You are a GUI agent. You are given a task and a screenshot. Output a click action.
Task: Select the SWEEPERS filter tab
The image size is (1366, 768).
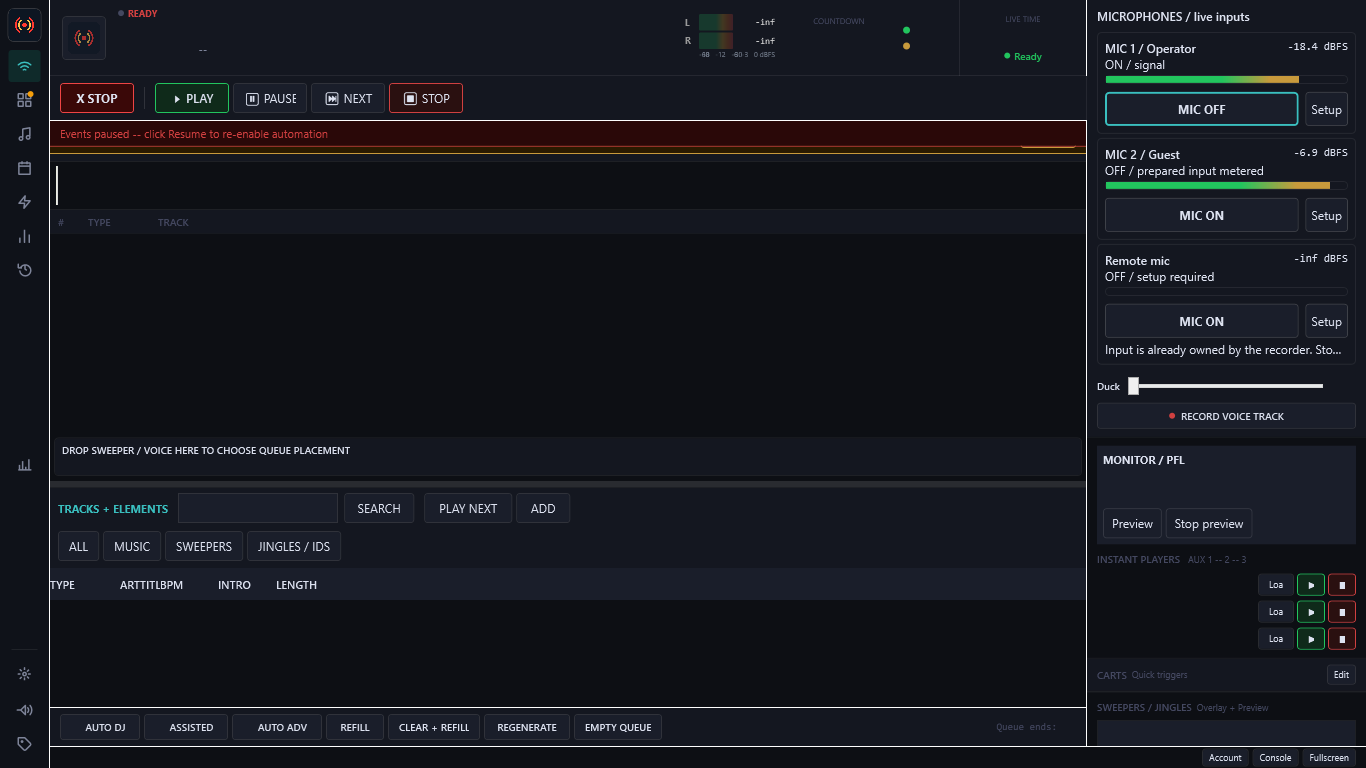point(204,546)
